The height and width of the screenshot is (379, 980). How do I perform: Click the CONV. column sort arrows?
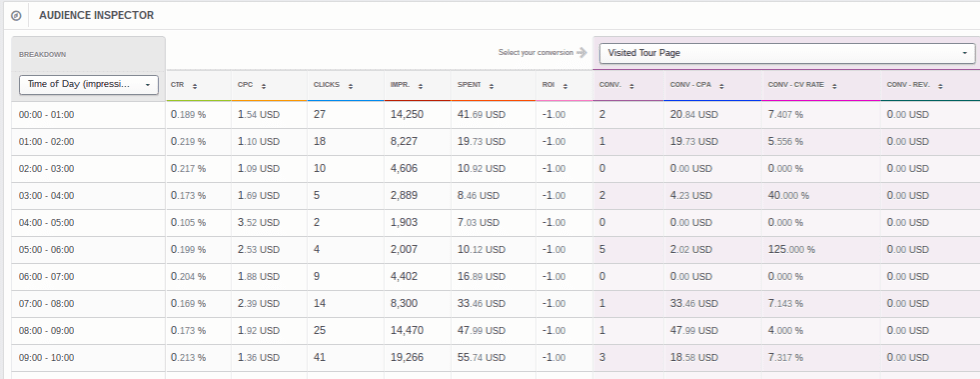pyautogui.click(x=631, y=86)
